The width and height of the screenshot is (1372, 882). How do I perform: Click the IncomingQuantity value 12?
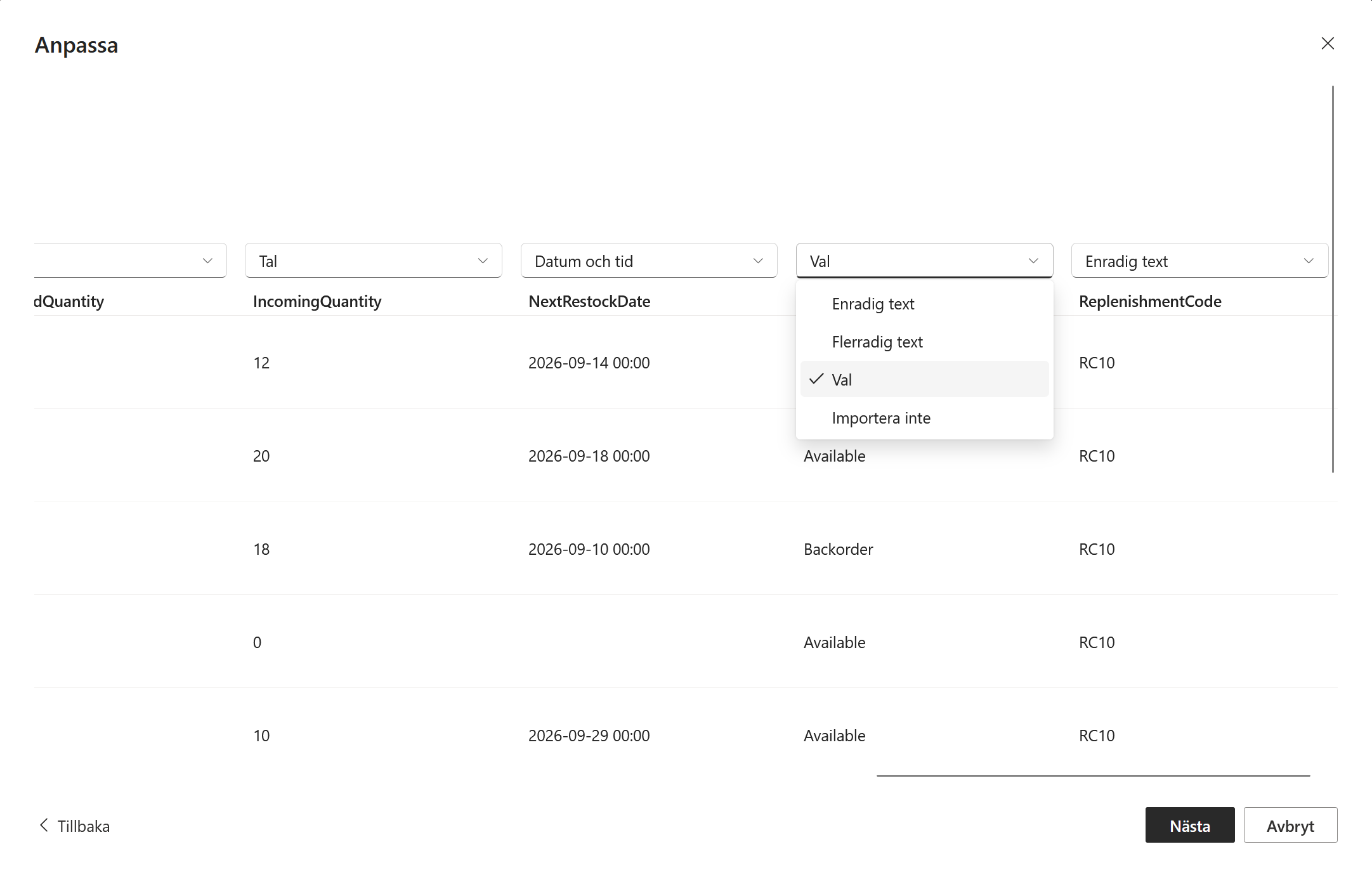pyautogui.click(x=261, y=363)
